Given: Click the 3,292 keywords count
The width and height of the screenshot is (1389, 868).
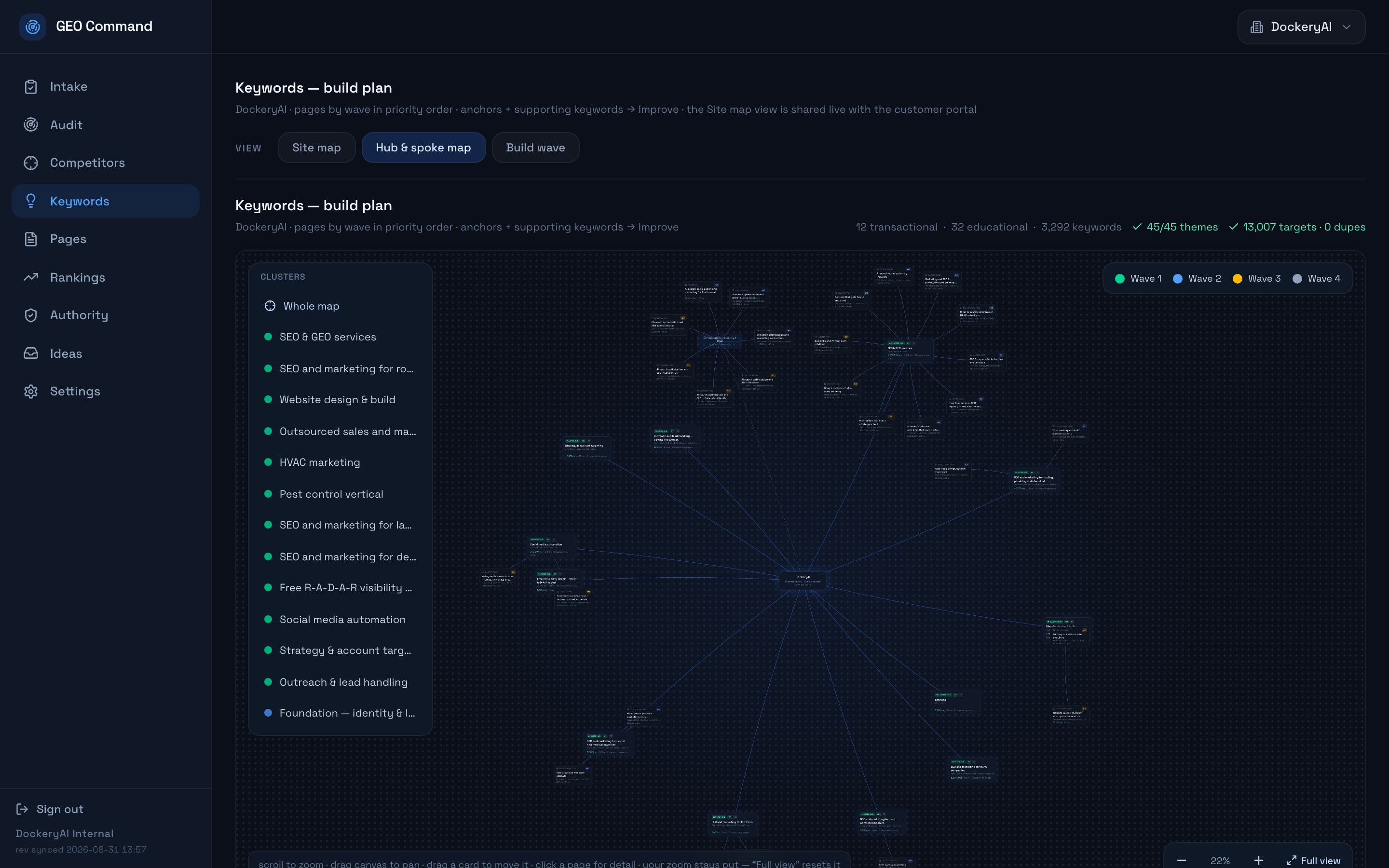Looking at the screenshot, I should [1081, 227].
